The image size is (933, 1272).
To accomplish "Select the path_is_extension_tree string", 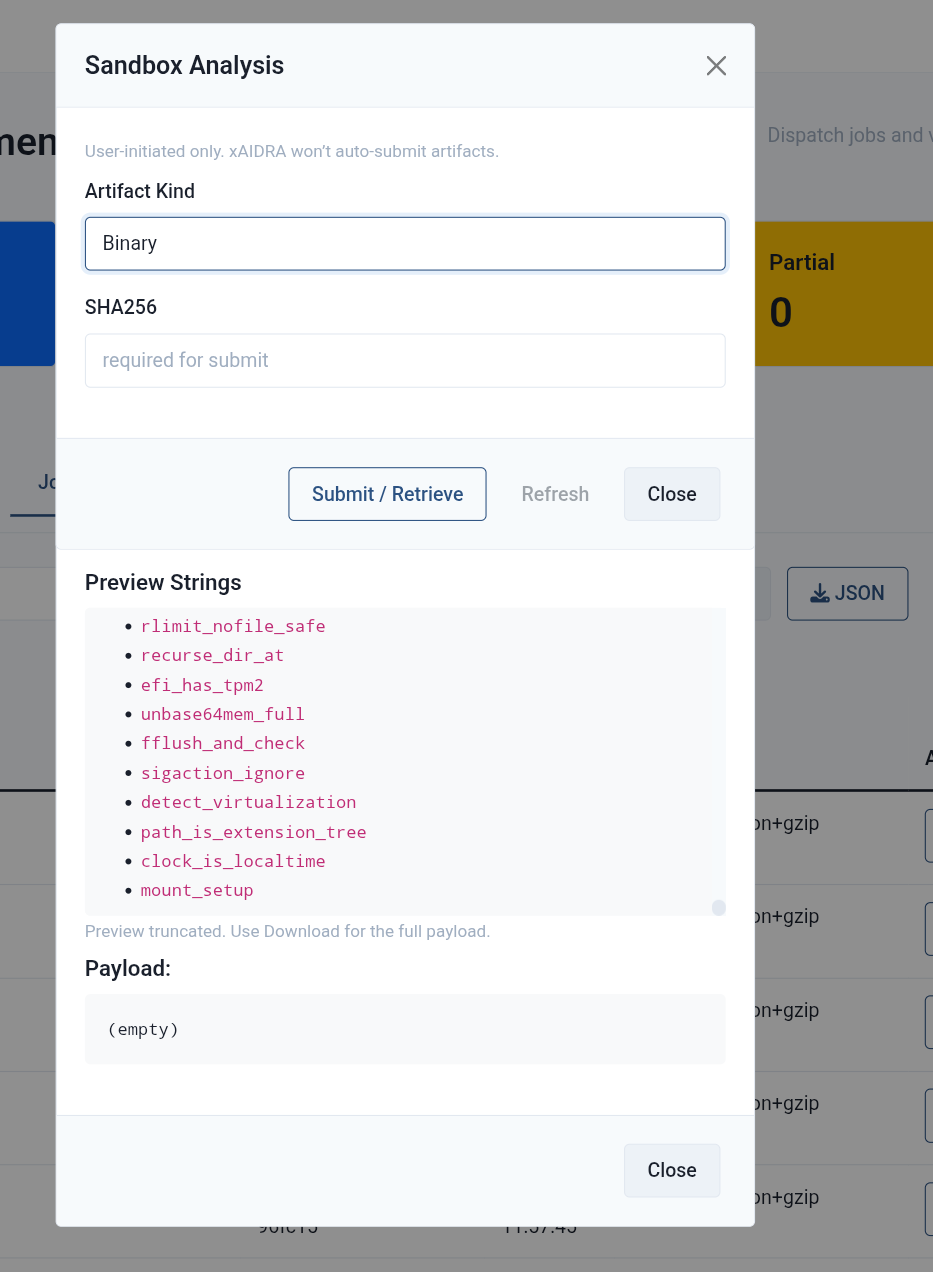I will (x=253, y=832).
